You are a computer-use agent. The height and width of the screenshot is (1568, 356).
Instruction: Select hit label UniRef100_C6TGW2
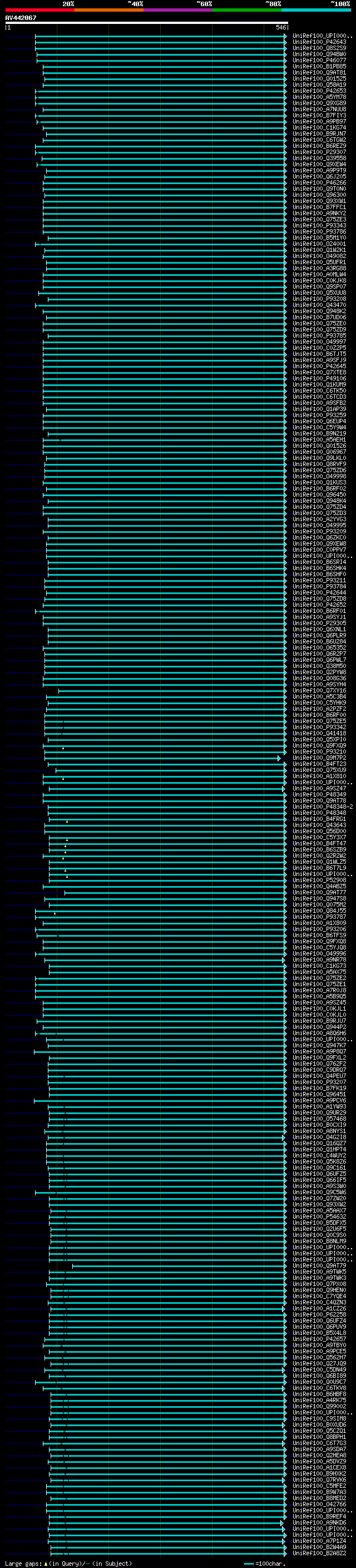[x=319, y=140]
